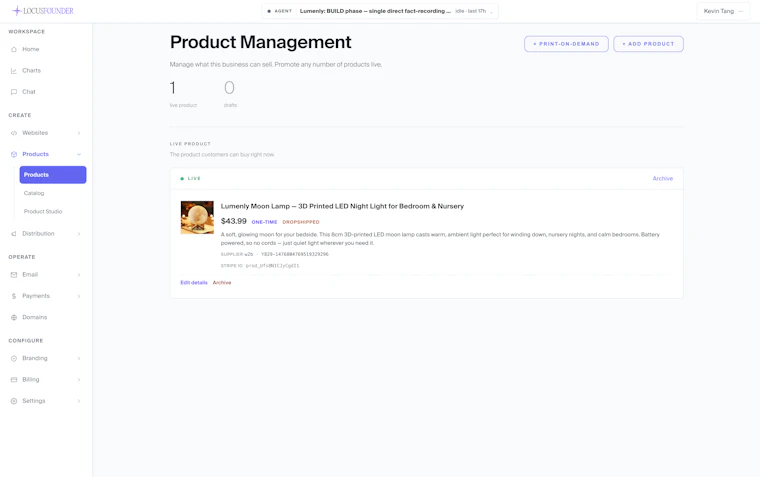The height and width of the screenshot is (477, 760).
Task: Click the Settings gear icon
Action: pos(14,401)
